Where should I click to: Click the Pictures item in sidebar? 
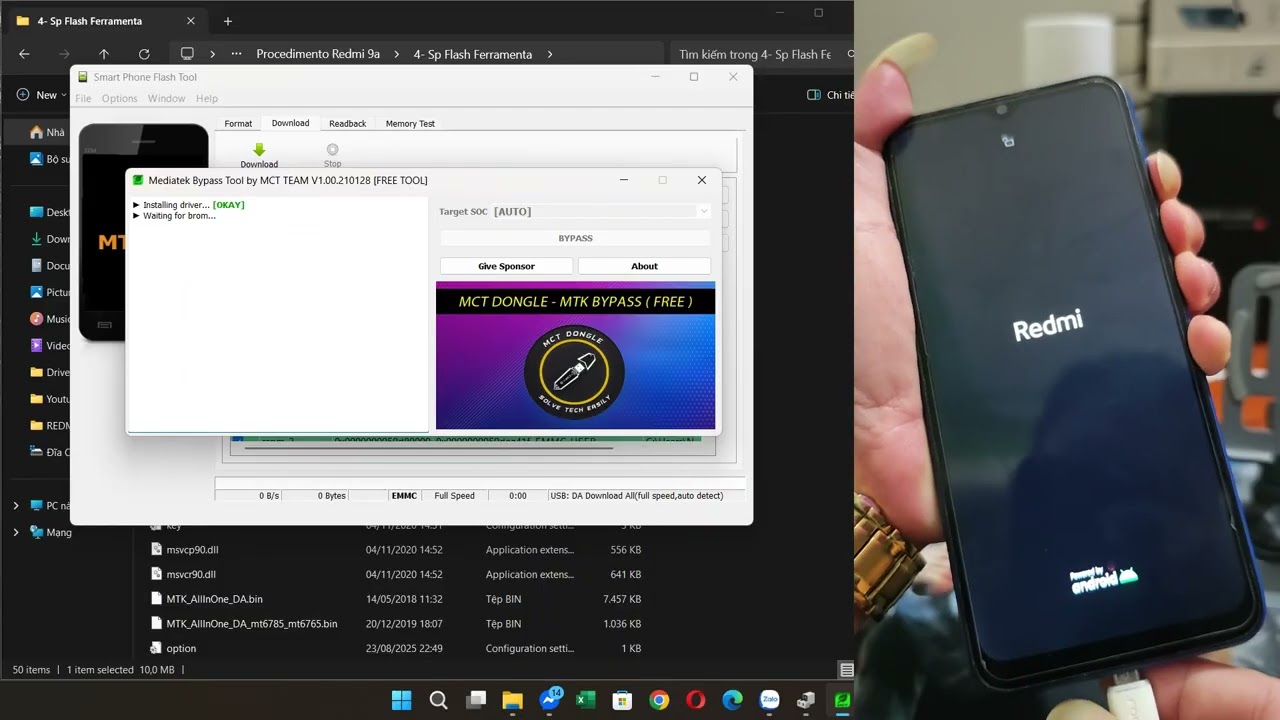pyautogui.click(x=50, y=292)
